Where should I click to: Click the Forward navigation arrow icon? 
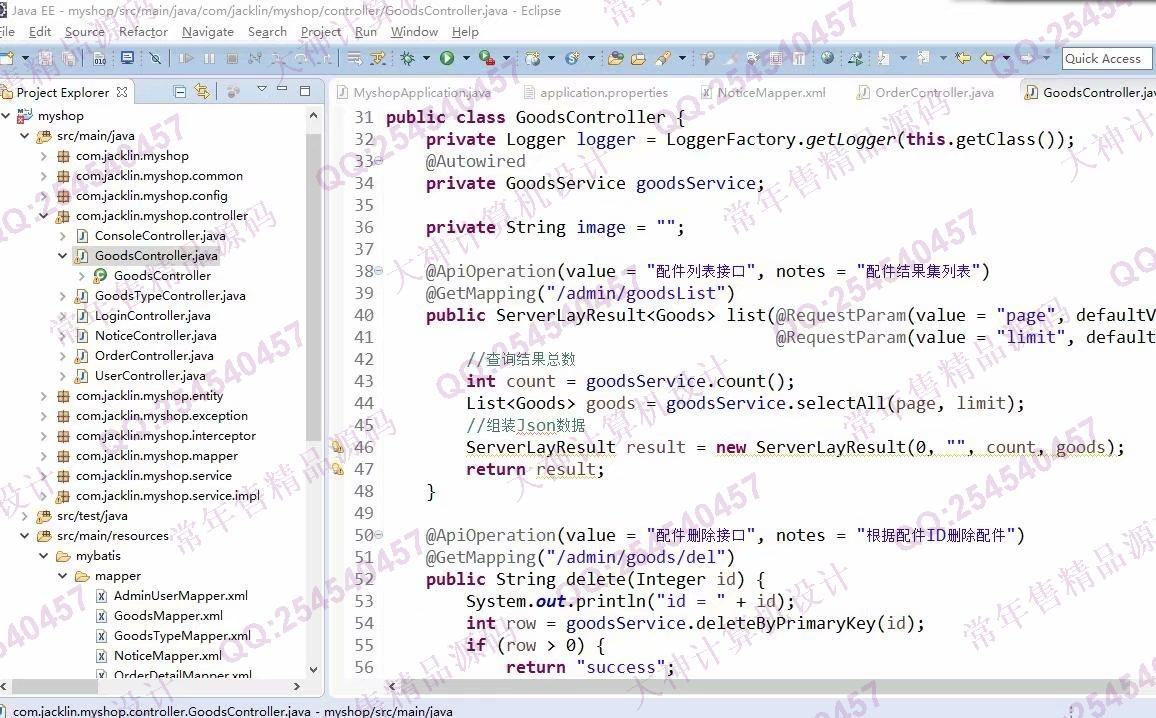pyautogui.click(x=1027, y=57)
